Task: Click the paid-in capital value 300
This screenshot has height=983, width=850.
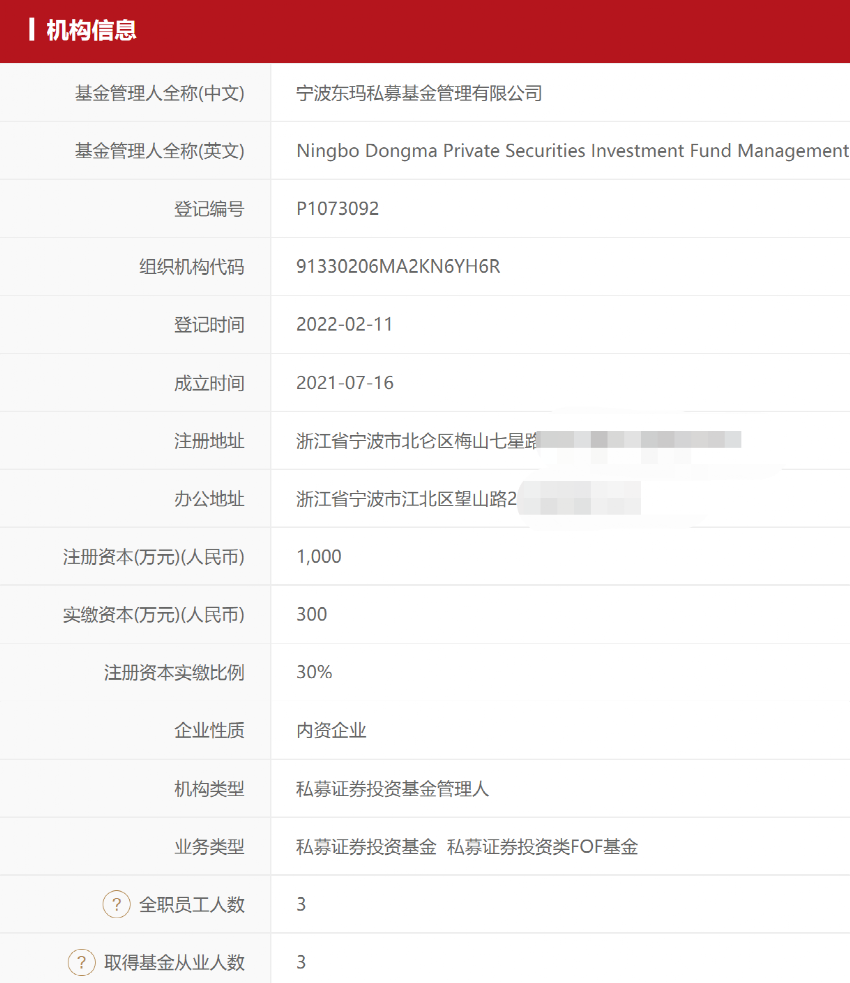Action: point(312,615)
